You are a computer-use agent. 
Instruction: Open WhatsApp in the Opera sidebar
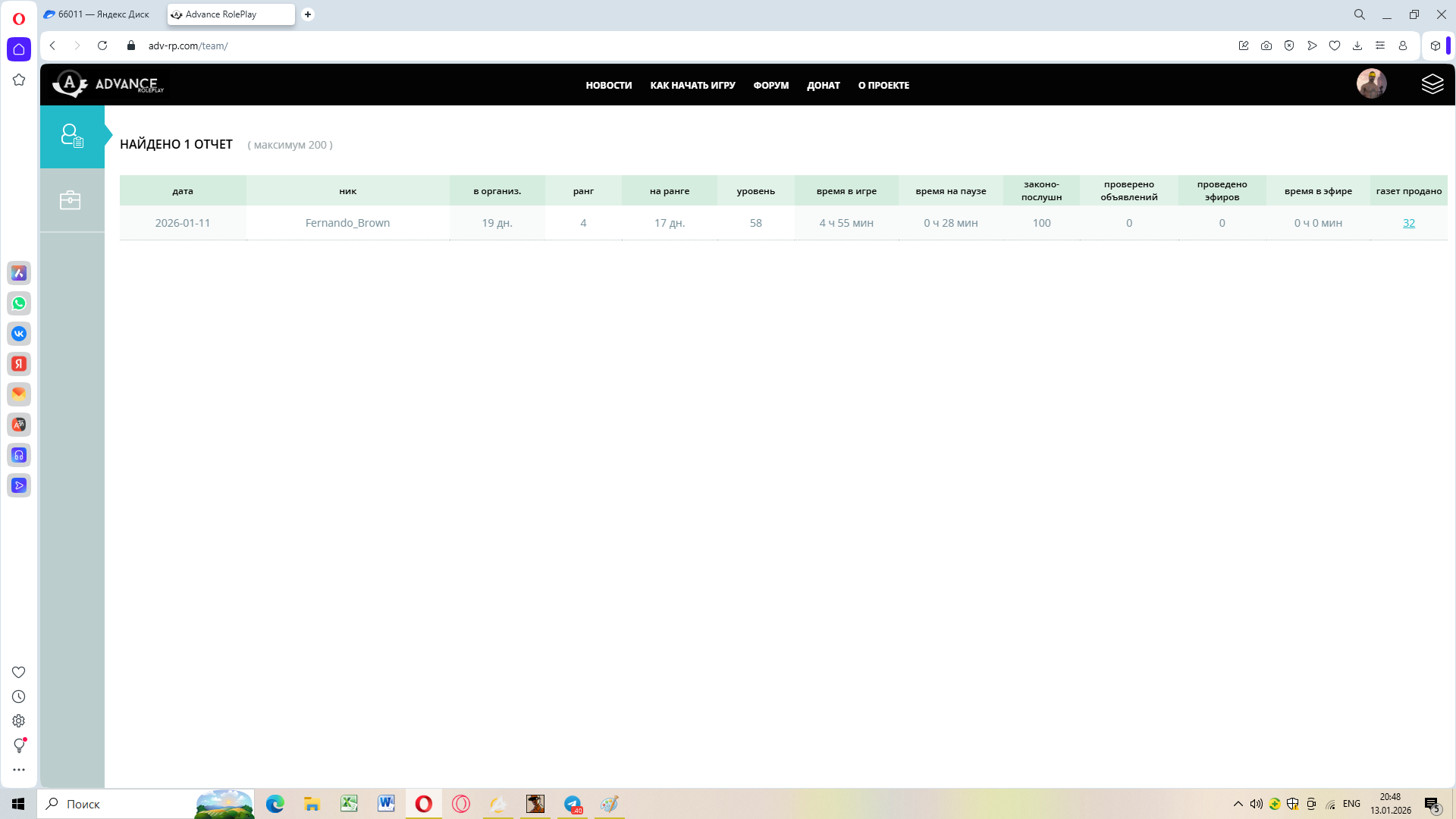click(19, 303)
